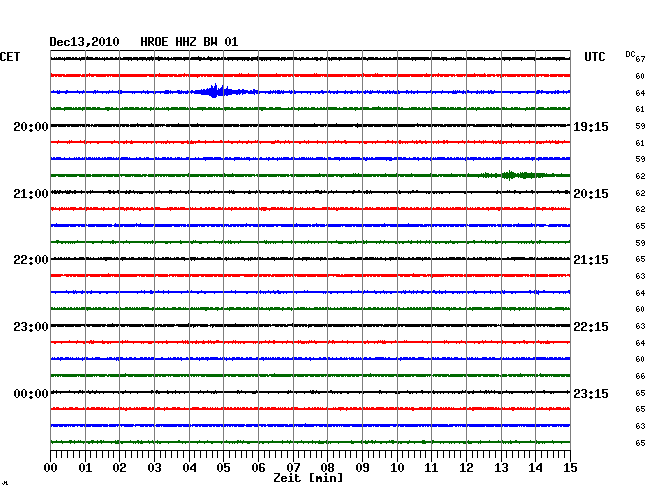Select the 23:00 CET time label
650x494 pixels.
coord(31,327)
